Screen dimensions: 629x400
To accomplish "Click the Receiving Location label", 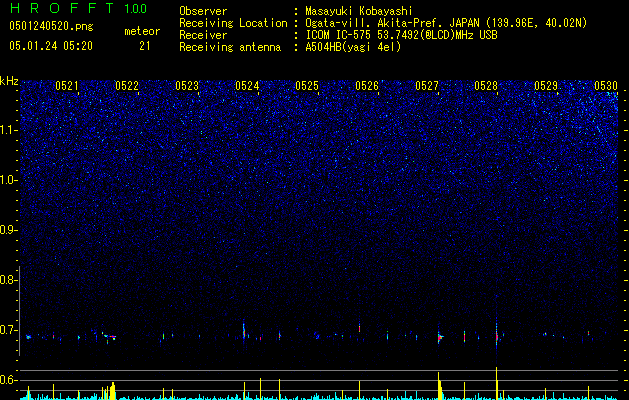I will [x=233, y=23].
